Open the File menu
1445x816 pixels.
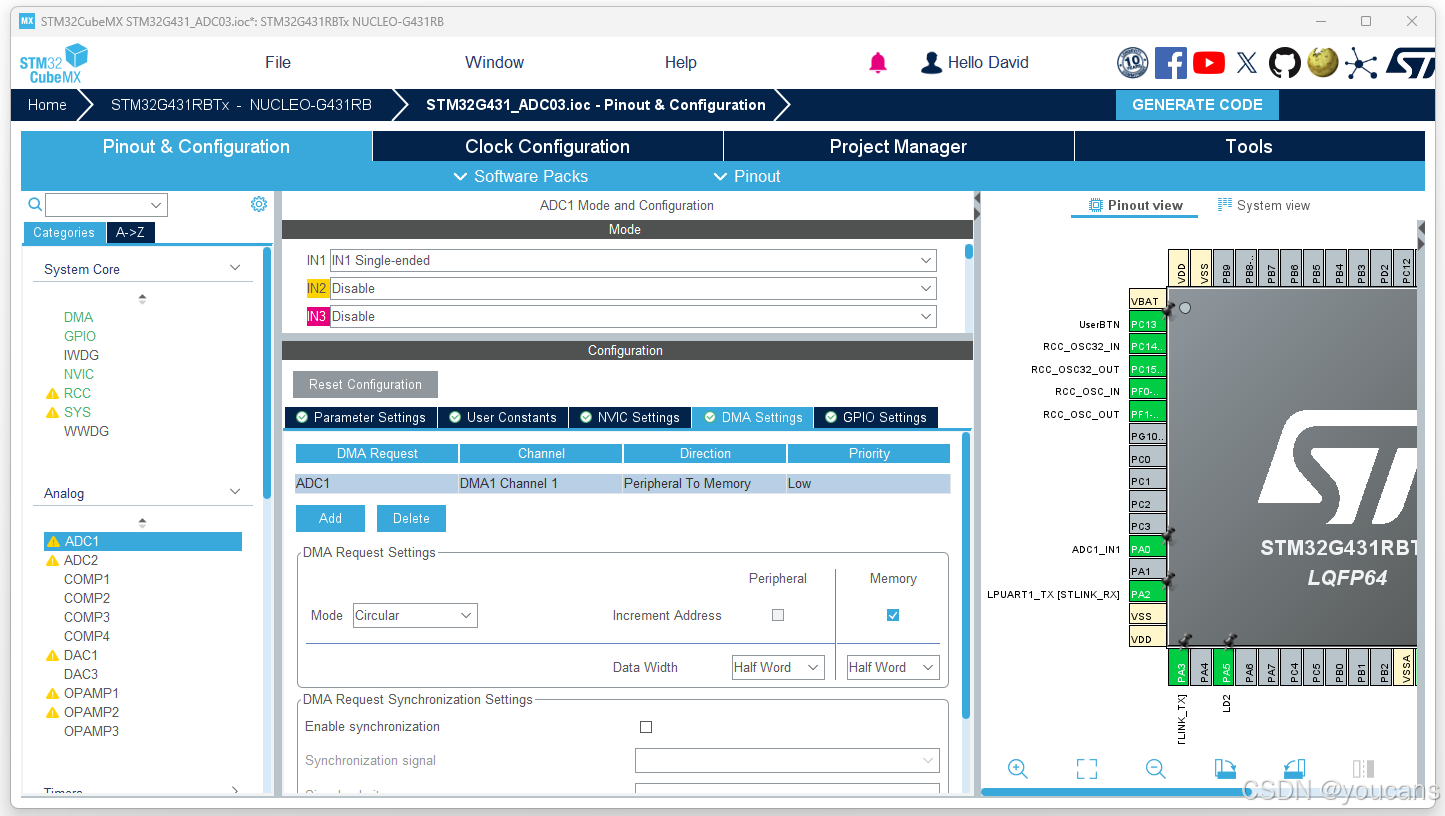click(278, 63)
